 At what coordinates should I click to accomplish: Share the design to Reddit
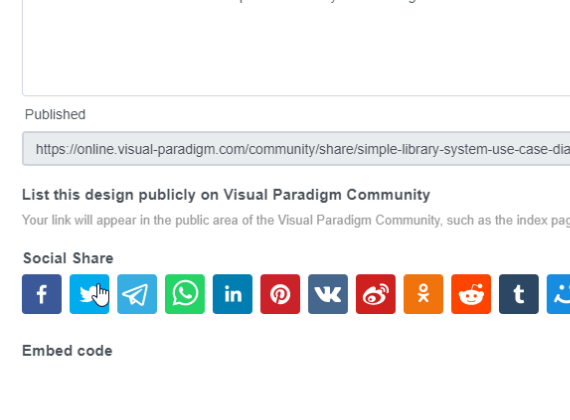click(471, 294)
